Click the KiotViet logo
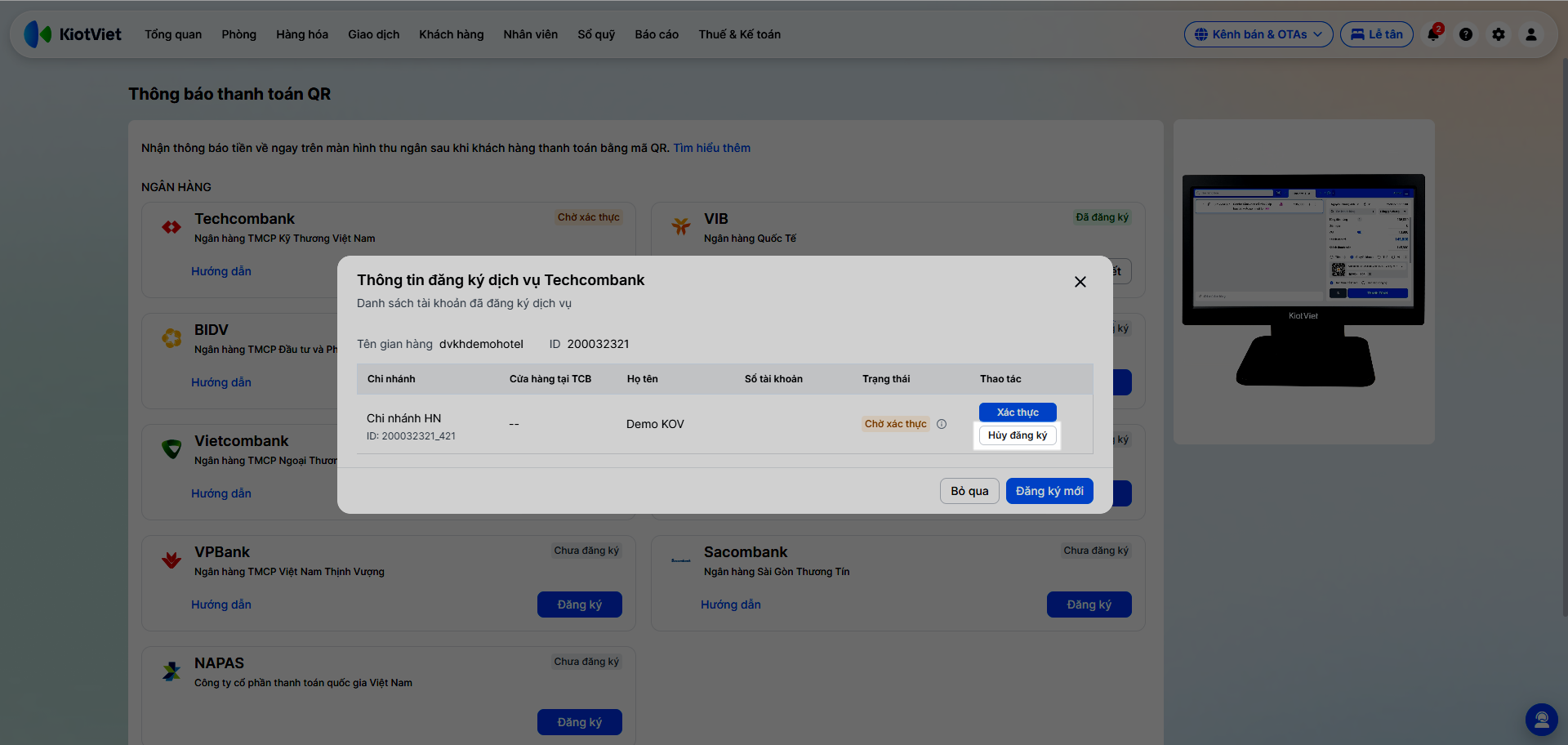The height and width of the screenshot is (745, 1568). 73,34
